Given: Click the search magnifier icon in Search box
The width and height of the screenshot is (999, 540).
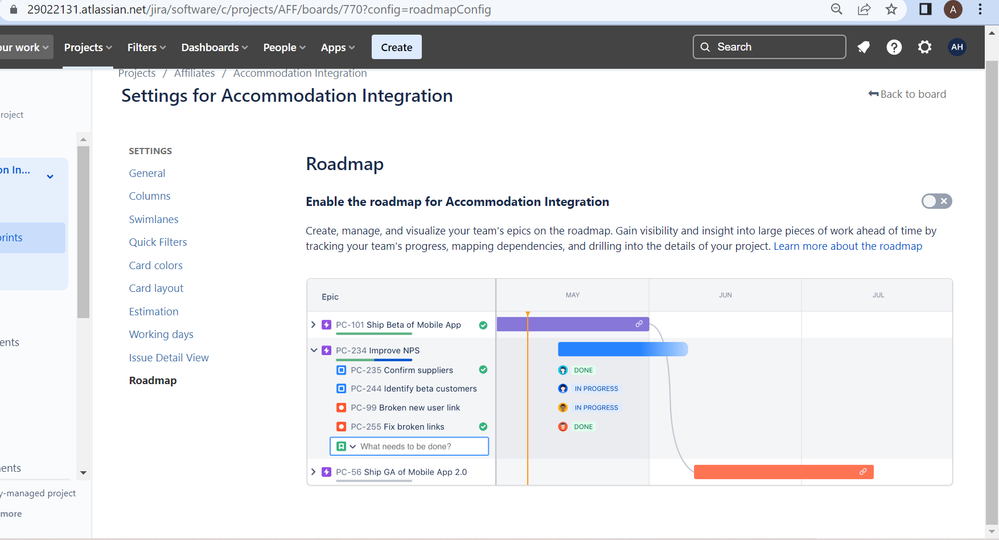Looking at the screenshot, I should click(705, 47).
